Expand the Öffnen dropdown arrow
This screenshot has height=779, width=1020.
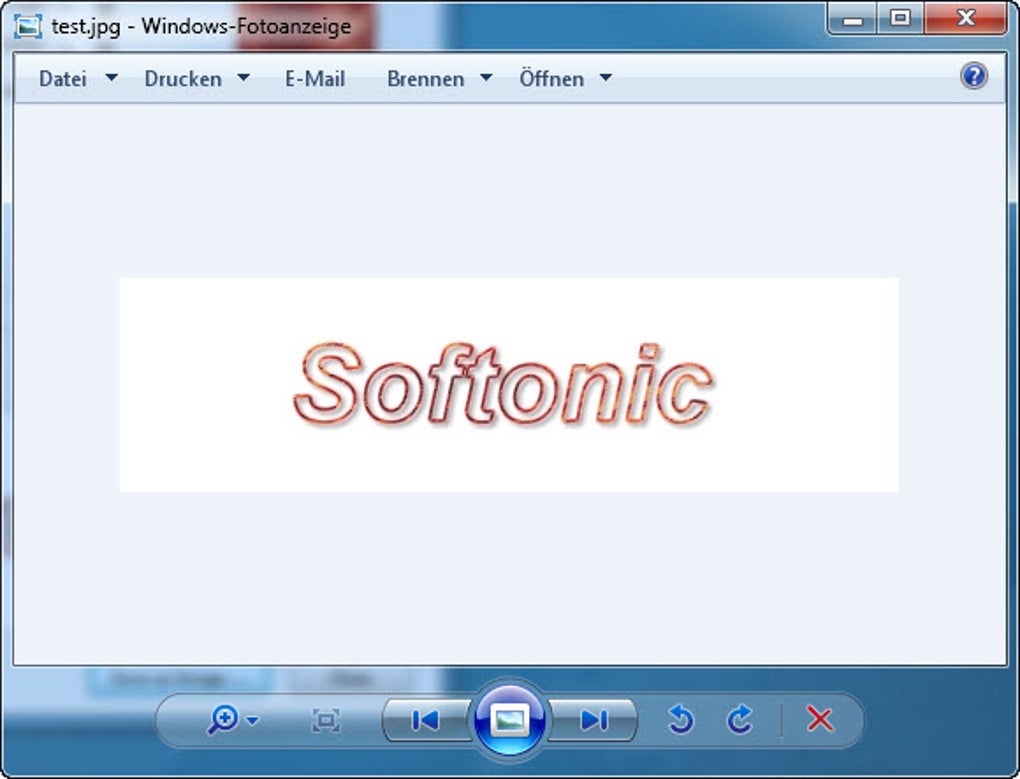(606, 77)
